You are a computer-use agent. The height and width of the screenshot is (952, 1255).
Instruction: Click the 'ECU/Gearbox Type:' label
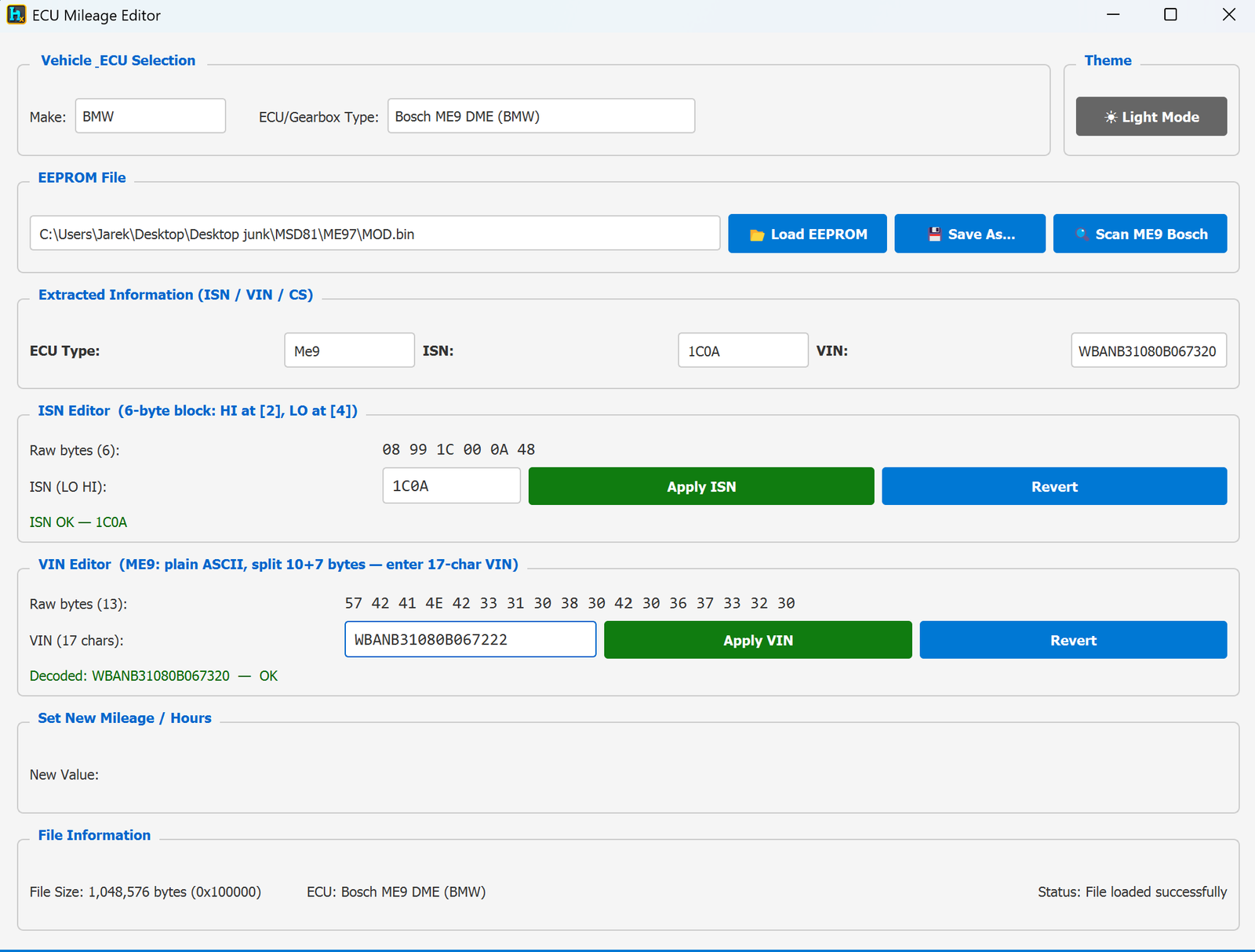[318, 117]
